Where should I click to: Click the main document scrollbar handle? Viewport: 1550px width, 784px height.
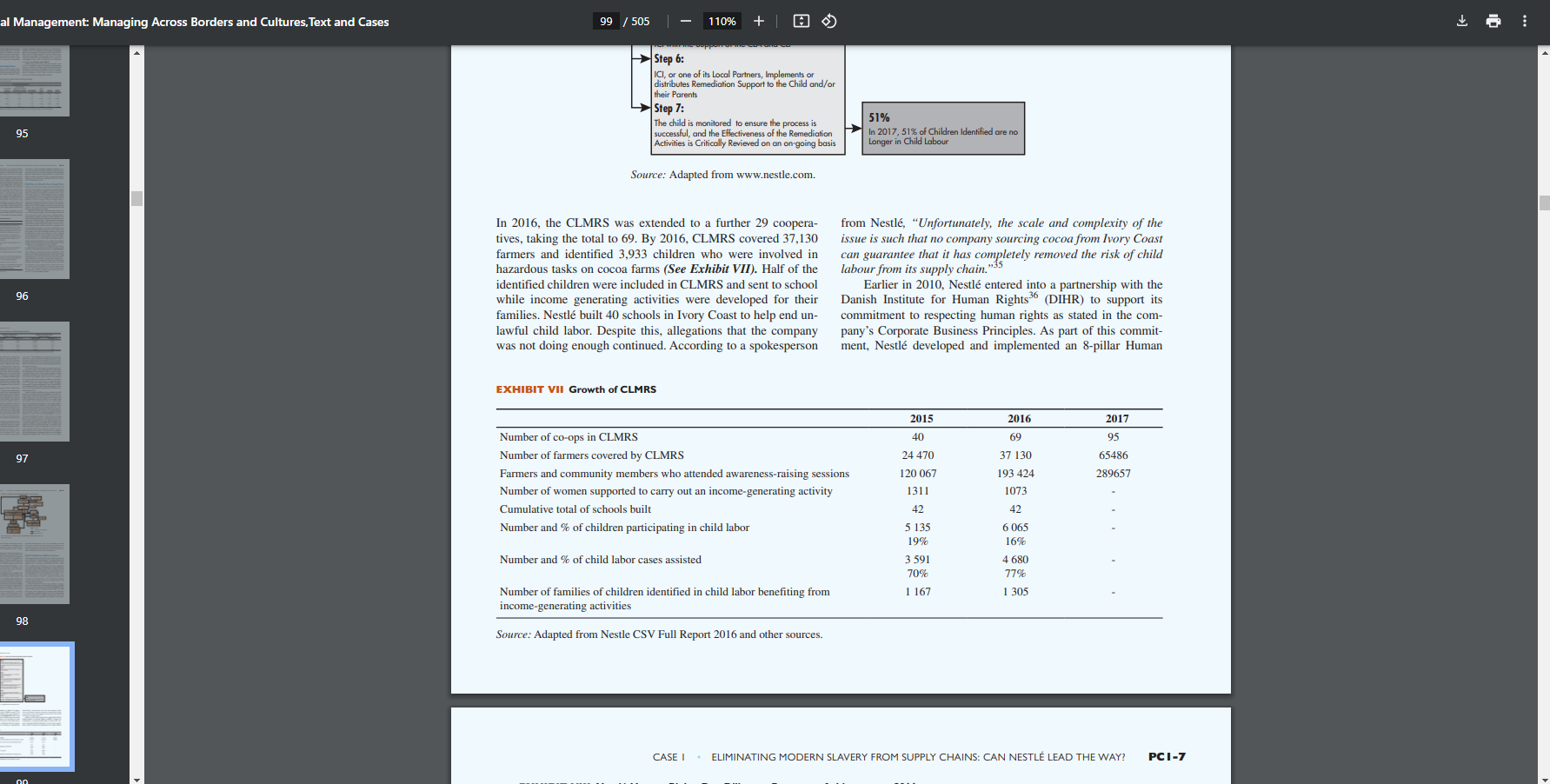point(1544,203)
